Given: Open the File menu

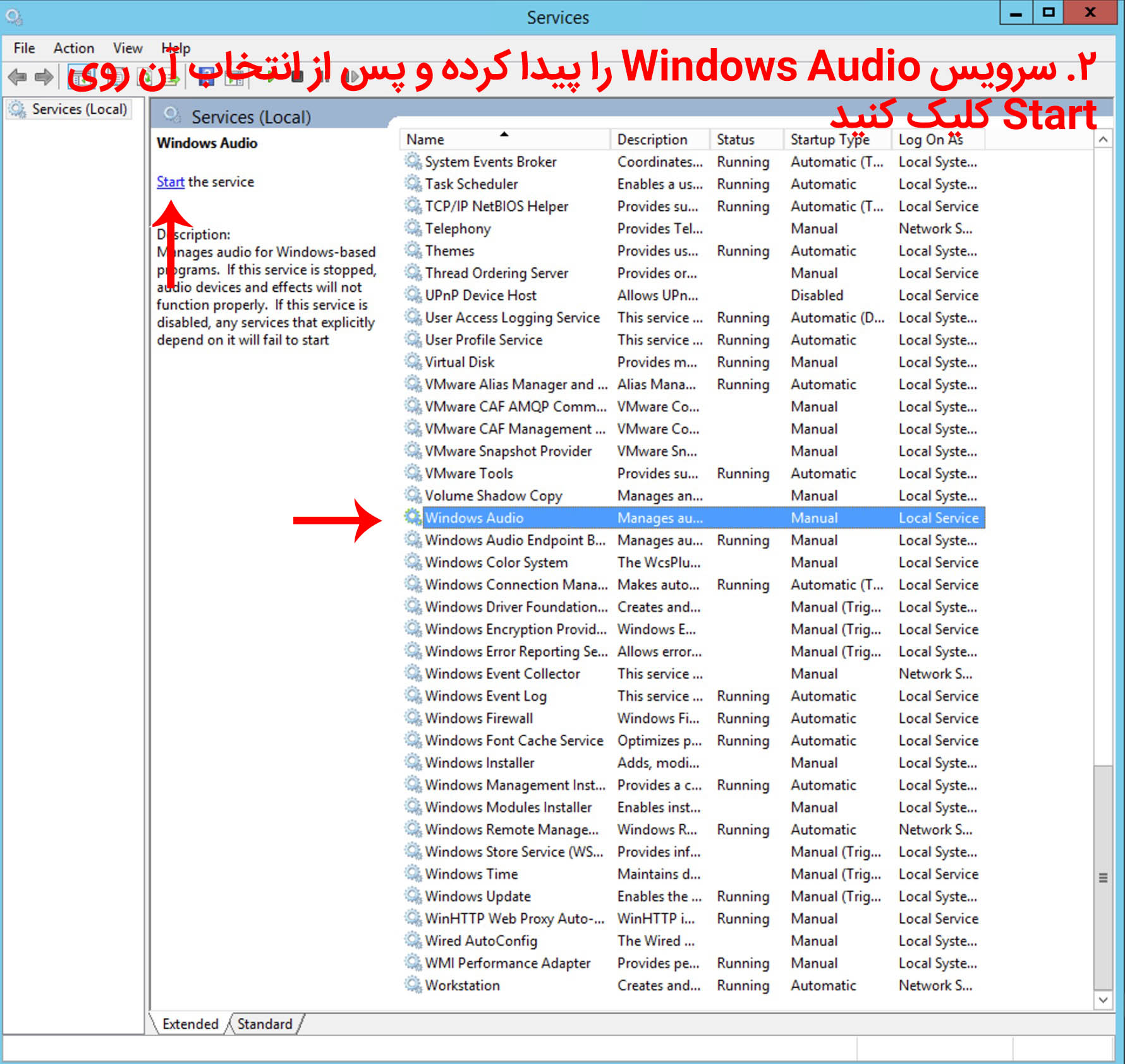Looking at the screenshot, I should click(24, 48).
